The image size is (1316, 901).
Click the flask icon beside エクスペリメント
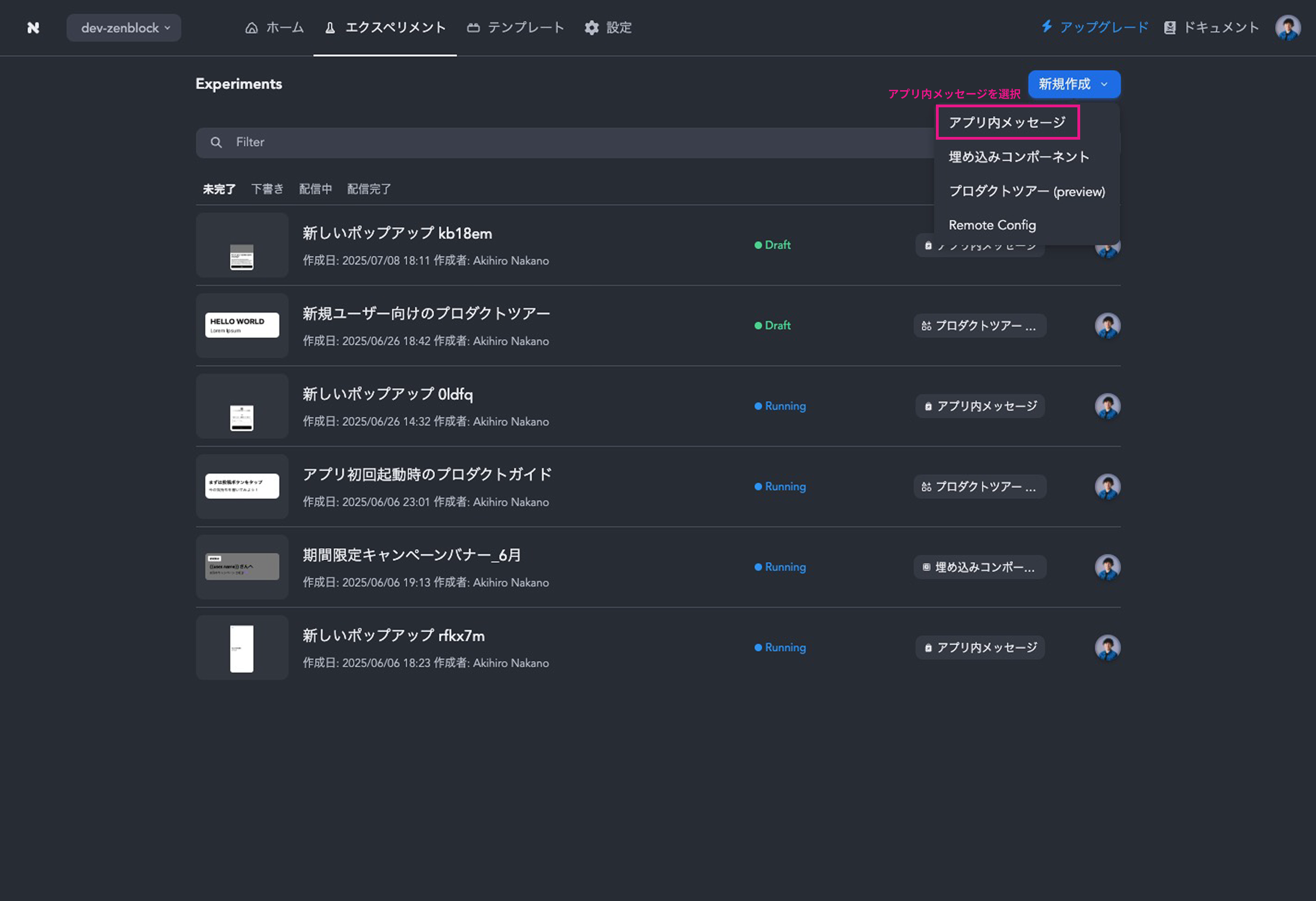point(330,28)
